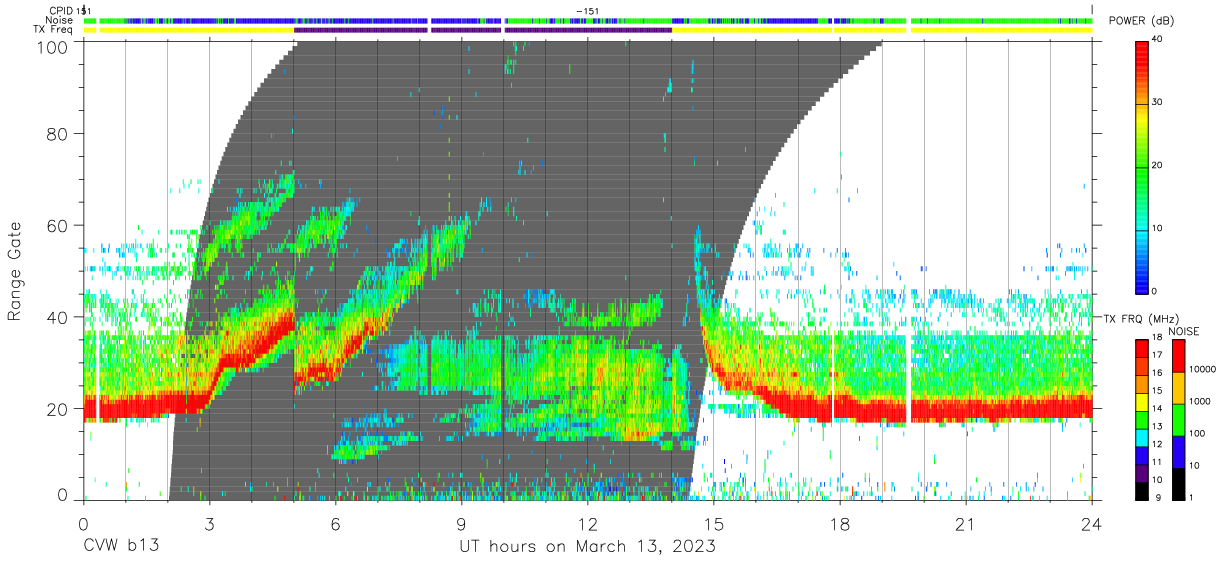1228x567 pixels.
Task: Click the 'Range Gate' axis label
Action: click(x=15, y=272)
